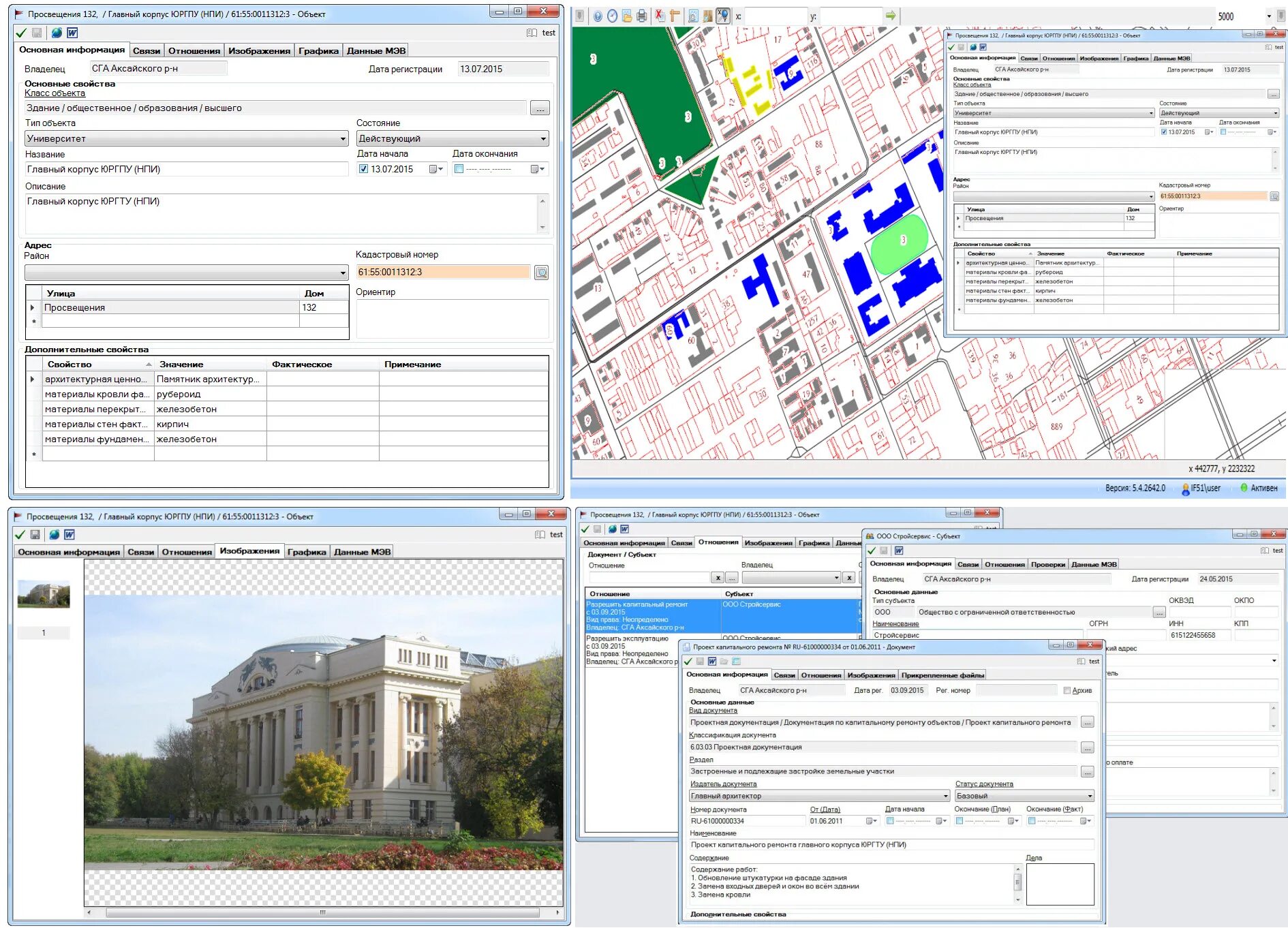Select 'Разрешить капитальный ремонт' row in relations list
Screen dimensions: 1288x928
point(722,616)
